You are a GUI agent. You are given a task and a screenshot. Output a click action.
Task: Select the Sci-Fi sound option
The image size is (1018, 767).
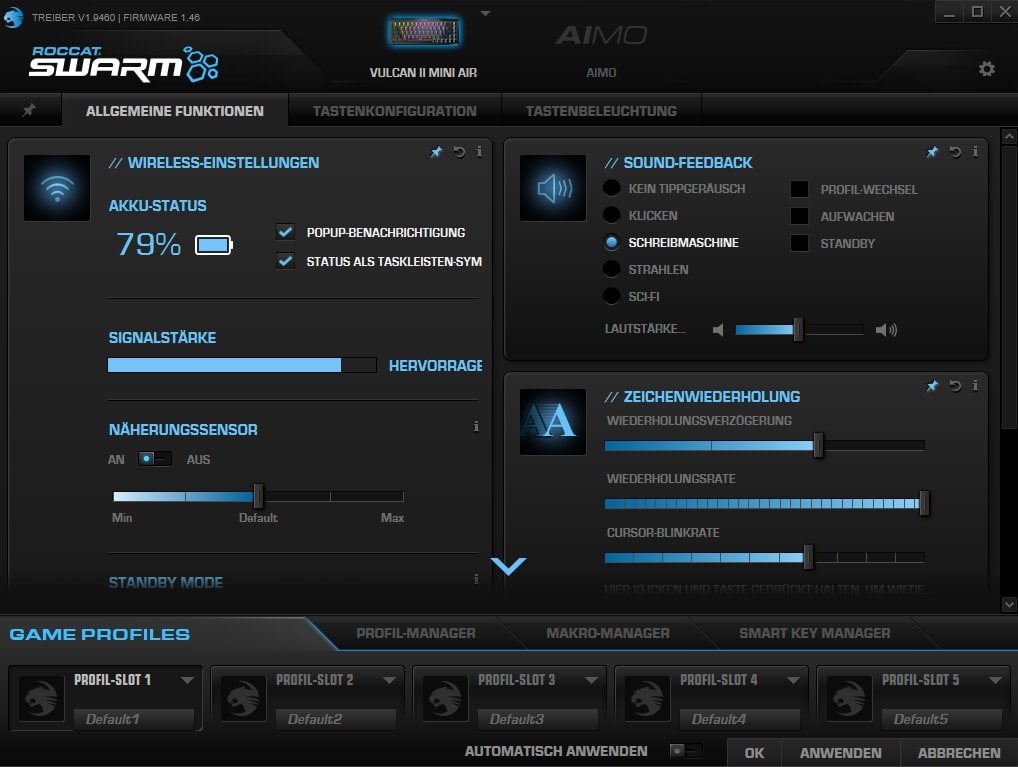click(x=612, y=296)
